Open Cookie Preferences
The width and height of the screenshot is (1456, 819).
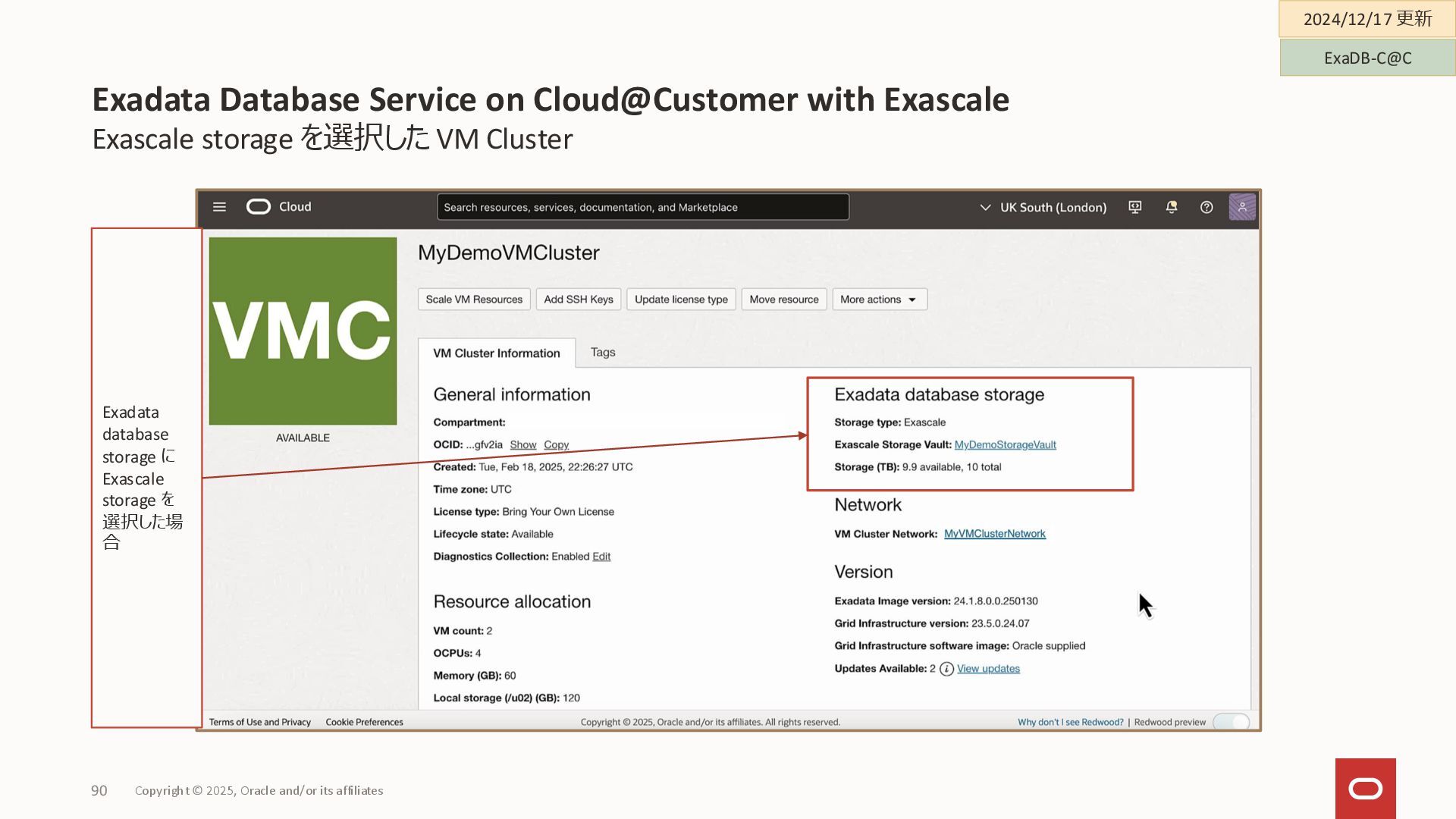click(364, 722)
